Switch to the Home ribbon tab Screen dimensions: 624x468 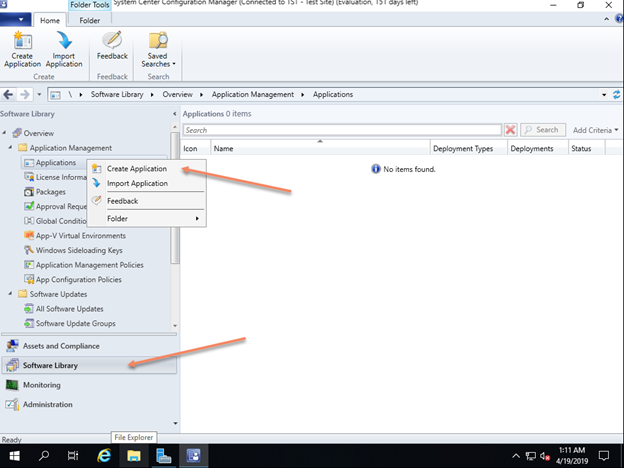coord(50,20)
